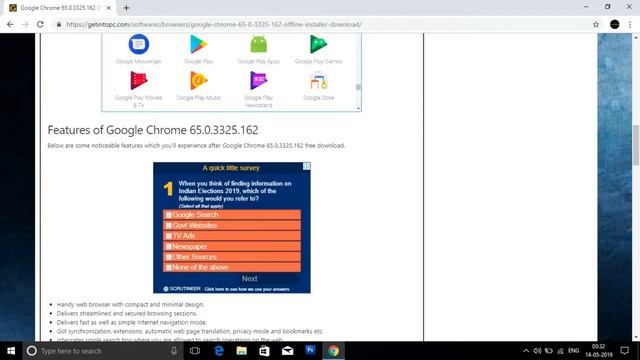Click the ENG language indicator
The height and width of the screenshot is (360, 640).
(573, 351)
